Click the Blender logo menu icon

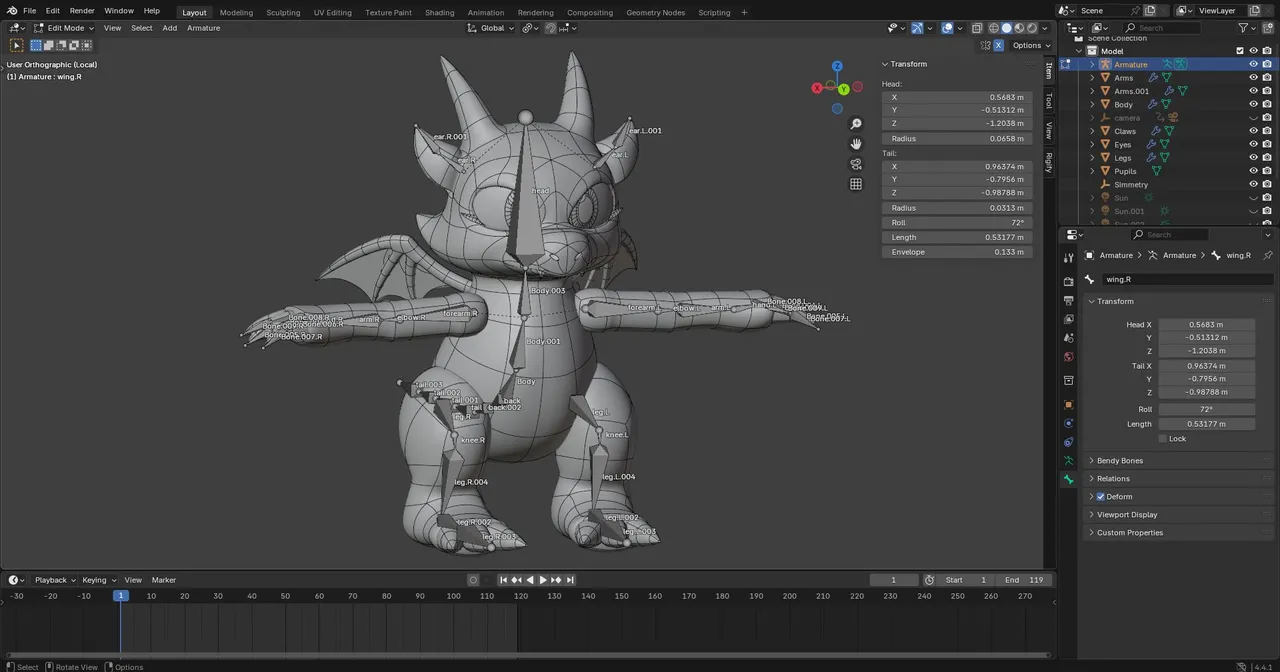click(x=12, y=11)
